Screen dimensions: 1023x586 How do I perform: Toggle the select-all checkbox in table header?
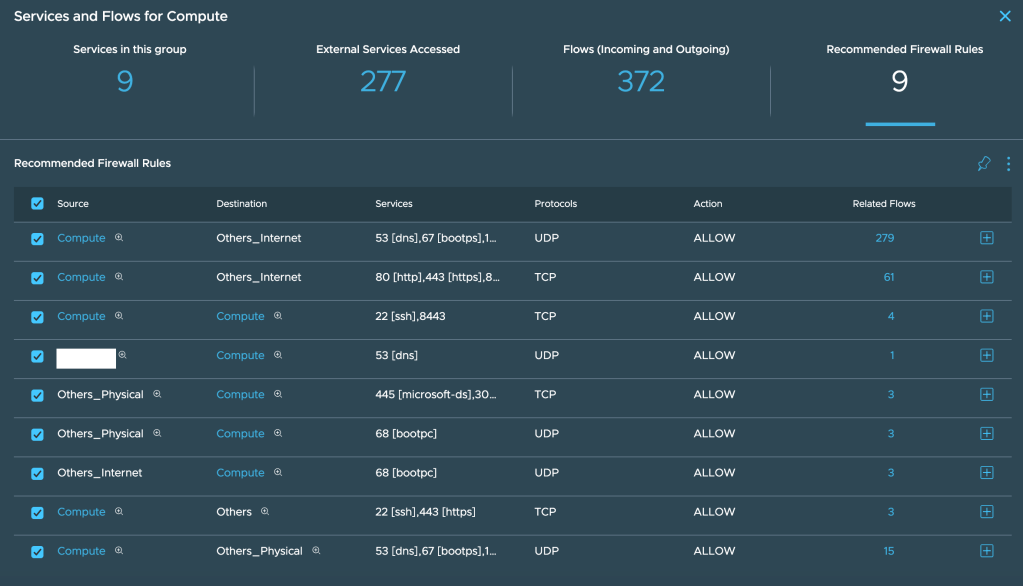click(38, 203)
